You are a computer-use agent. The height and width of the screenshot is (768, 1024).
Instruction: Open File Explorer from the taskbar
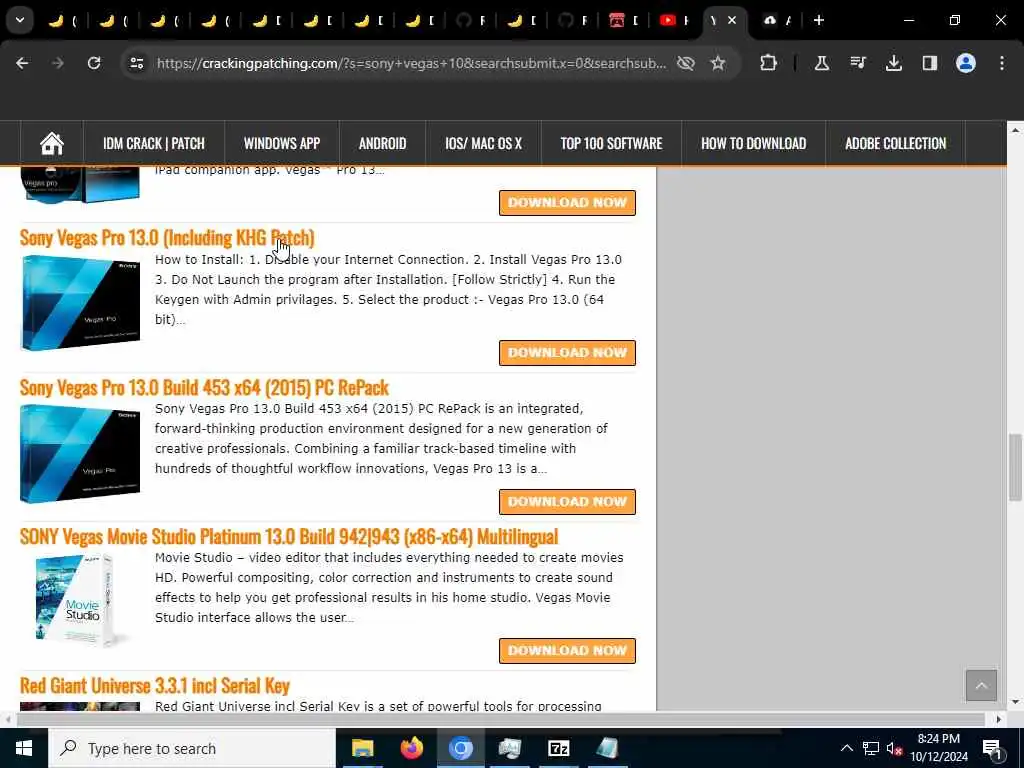coord(362,748)
